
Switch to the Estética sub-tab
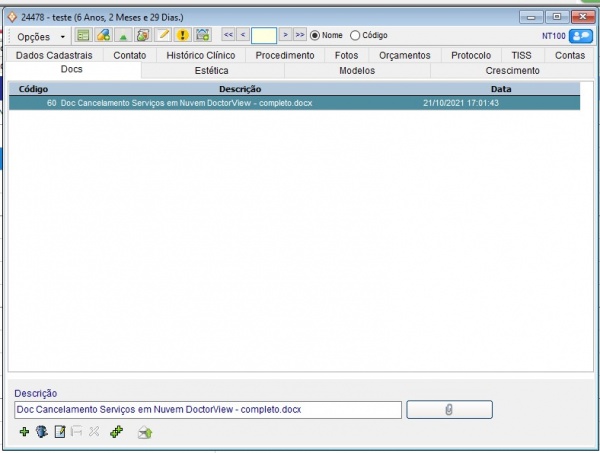211,71
